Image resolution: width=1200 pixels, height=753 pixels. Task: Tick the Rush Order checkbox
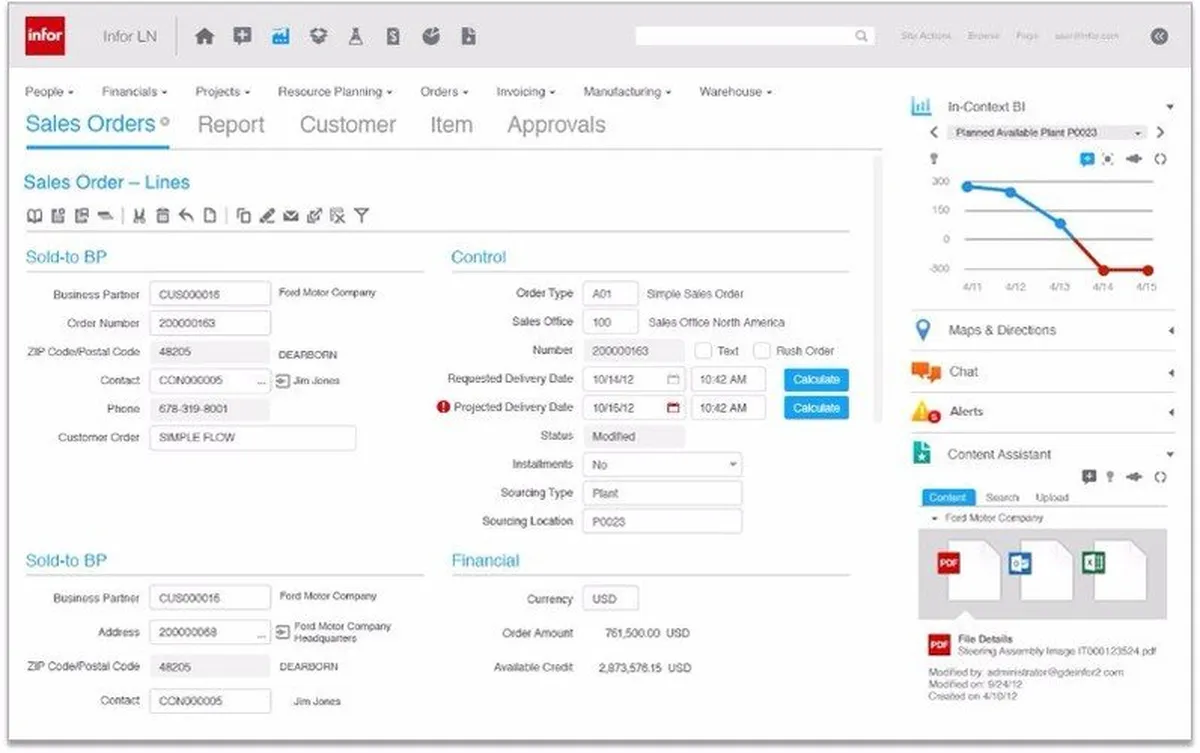762,351
